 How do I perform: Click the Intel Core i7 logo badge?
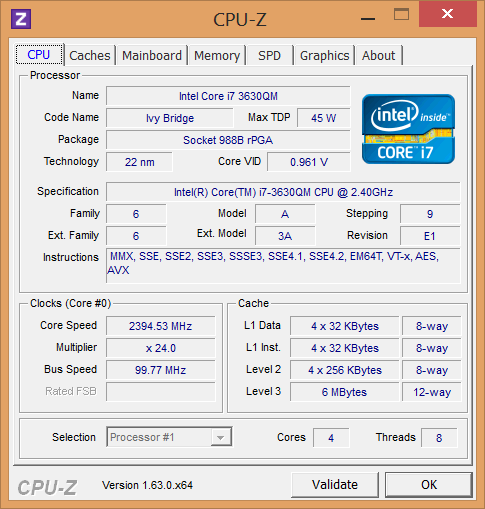point(408,129)
